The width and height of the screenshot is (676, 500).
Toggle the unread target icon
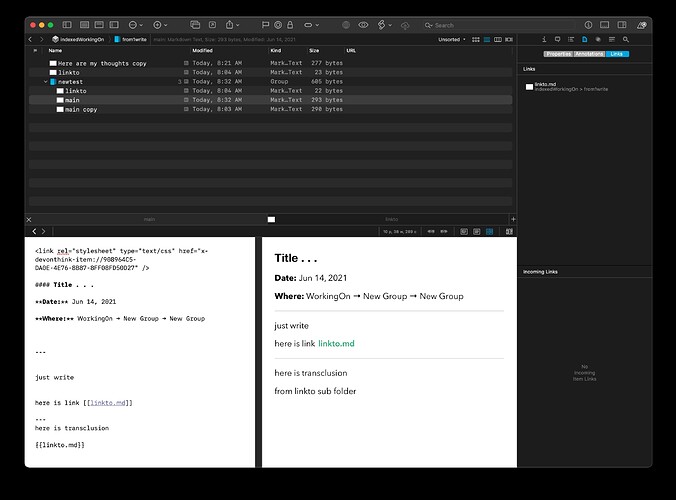point(278,25)
